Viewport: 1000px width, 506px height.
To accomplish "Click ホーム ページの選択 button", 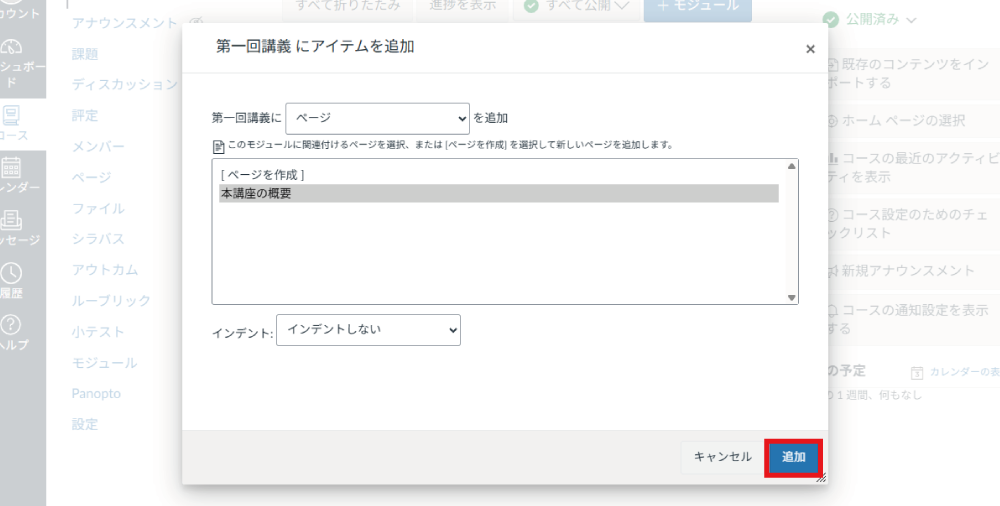I will [x=912, y=121].
